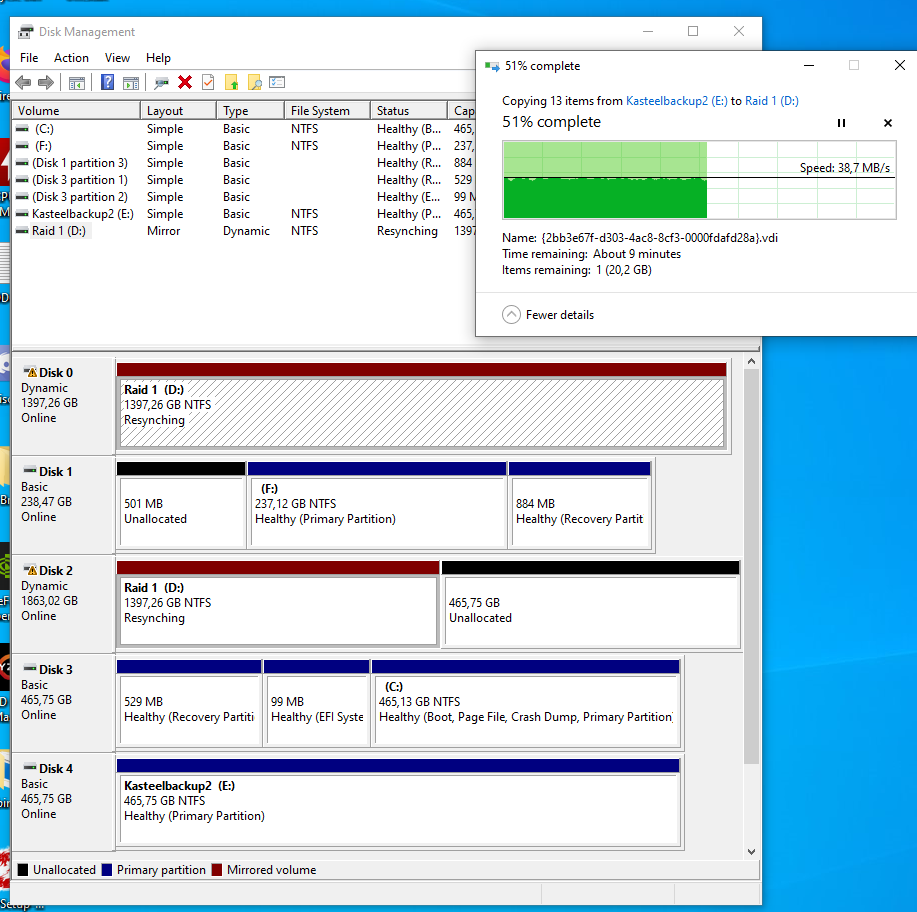This screenshot has height=912, width=917.
Task: Open Help via the blue question mark icon
Action: click(107, 83)
